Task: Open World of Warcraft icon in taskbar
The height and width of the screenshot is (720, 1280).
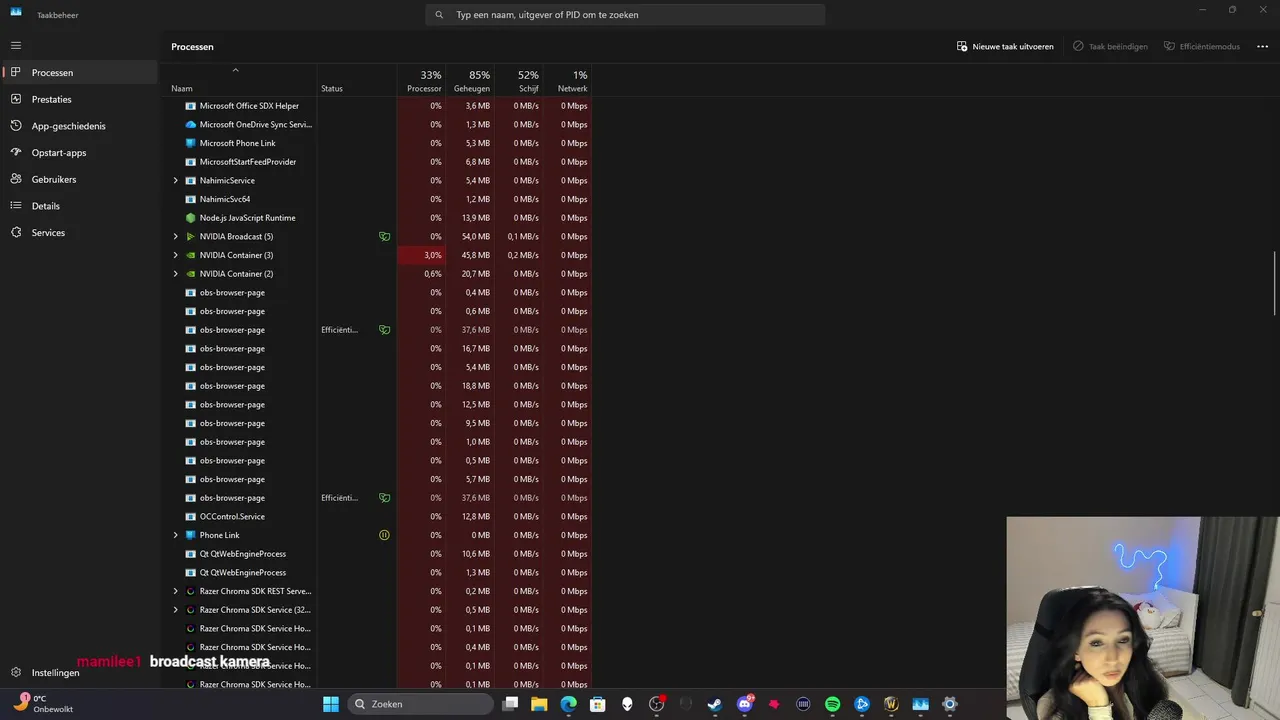Action: pos(892,704)
